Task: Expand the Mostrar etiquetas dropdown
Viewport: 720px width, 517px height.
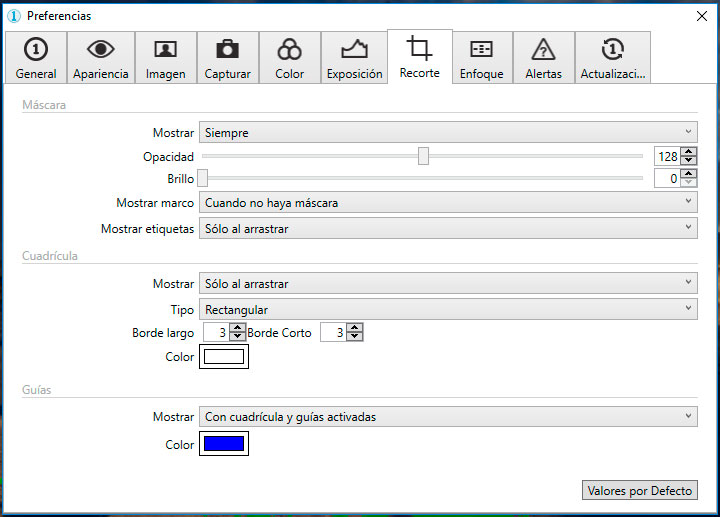Action: pyautogui.click(x=448, y=228)
